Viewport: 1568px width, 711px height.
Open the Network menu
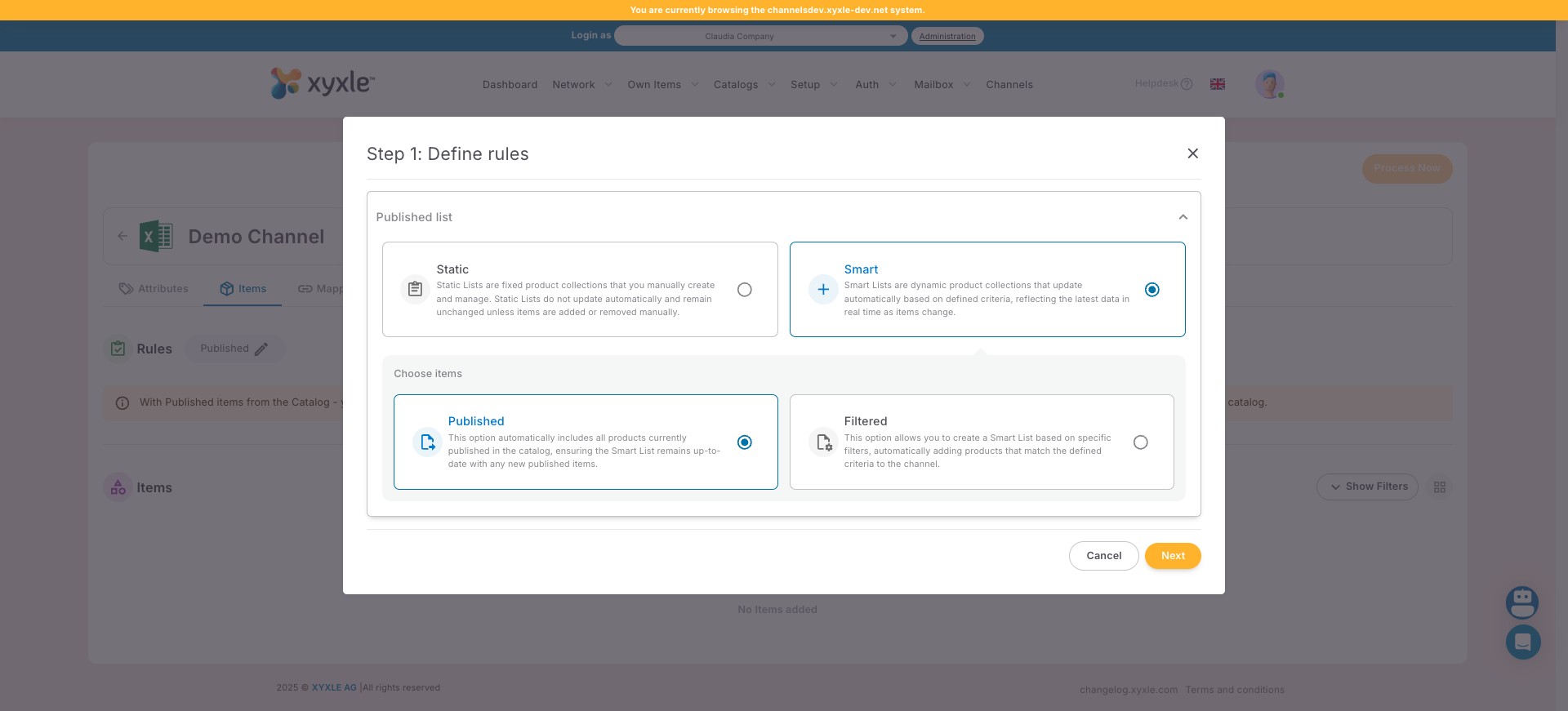(x=573, y=85)
